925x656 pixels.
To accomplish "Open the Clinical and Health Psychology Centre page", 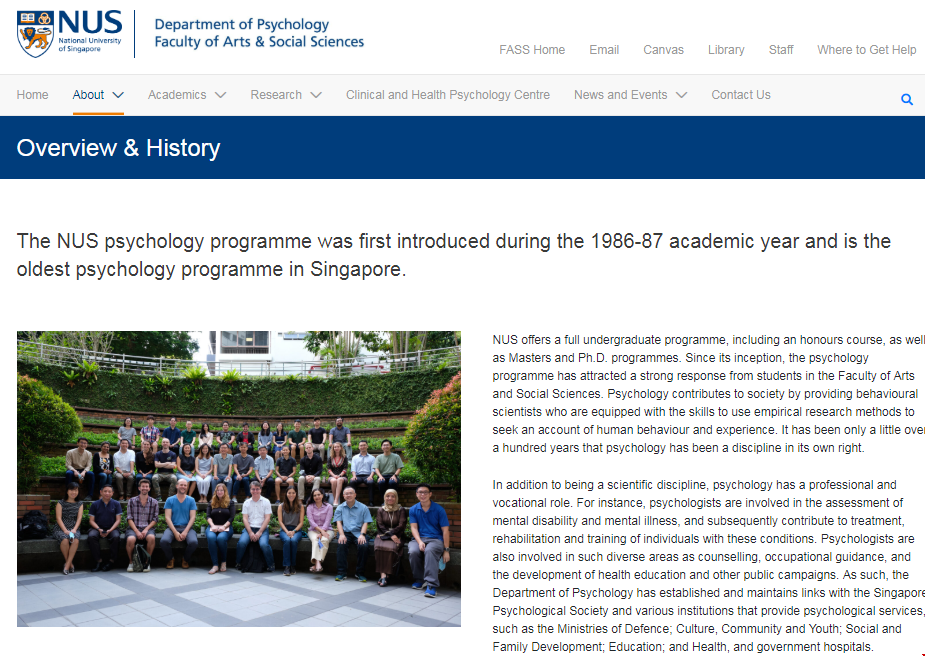I will [x=447, y=94].
